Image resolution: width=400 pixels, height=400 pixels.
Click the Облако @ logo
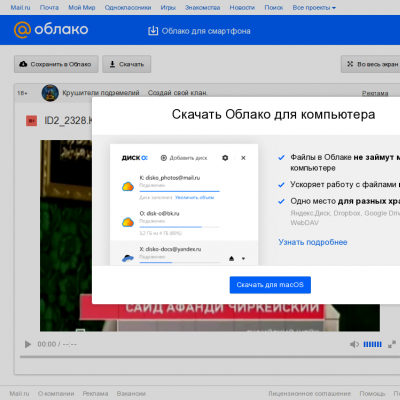(x=51, y=30)
